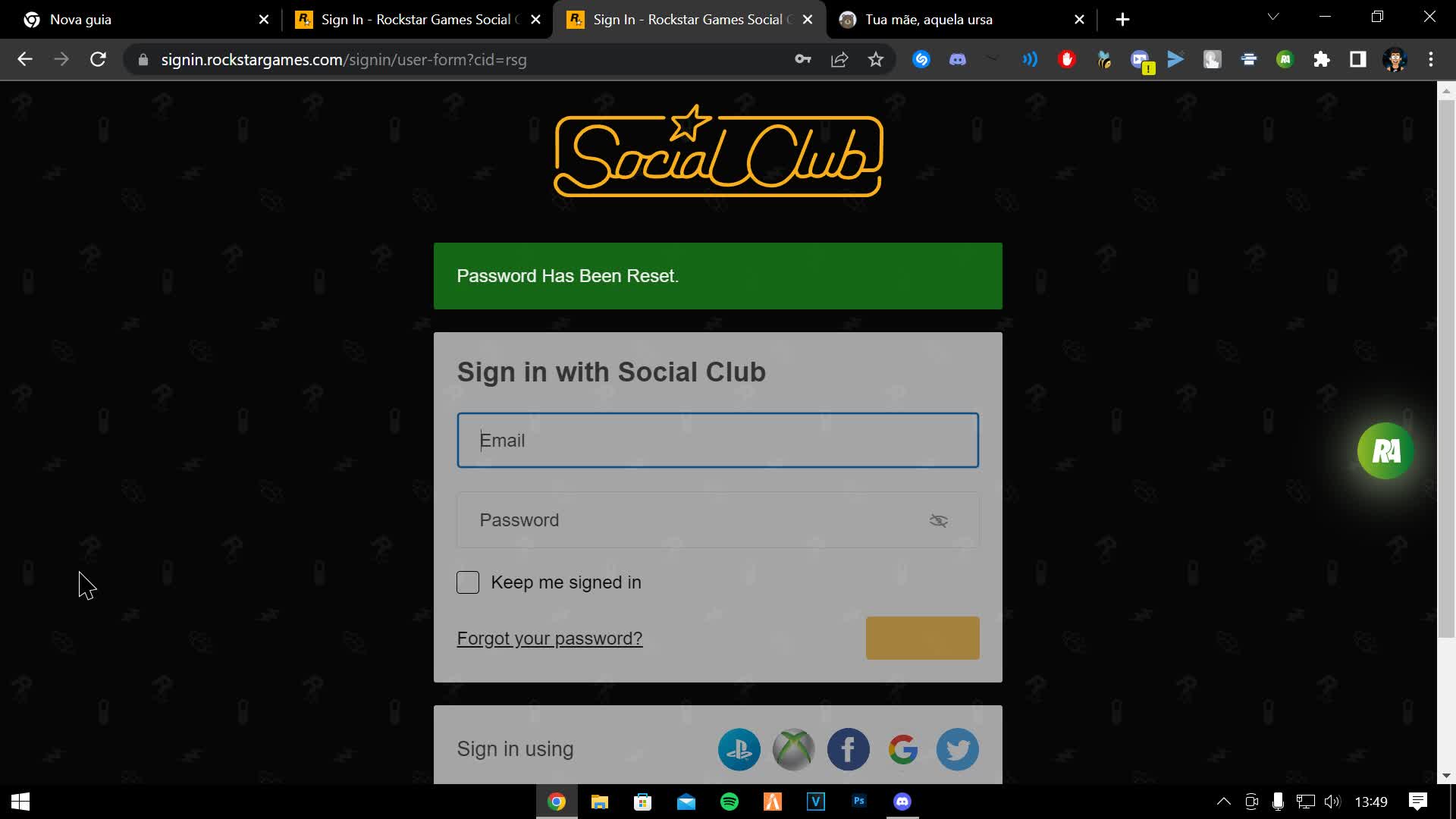The image size is (1456, 819).
Task: Sign in using the Facebook icon
Action: [x=848, y=749]
